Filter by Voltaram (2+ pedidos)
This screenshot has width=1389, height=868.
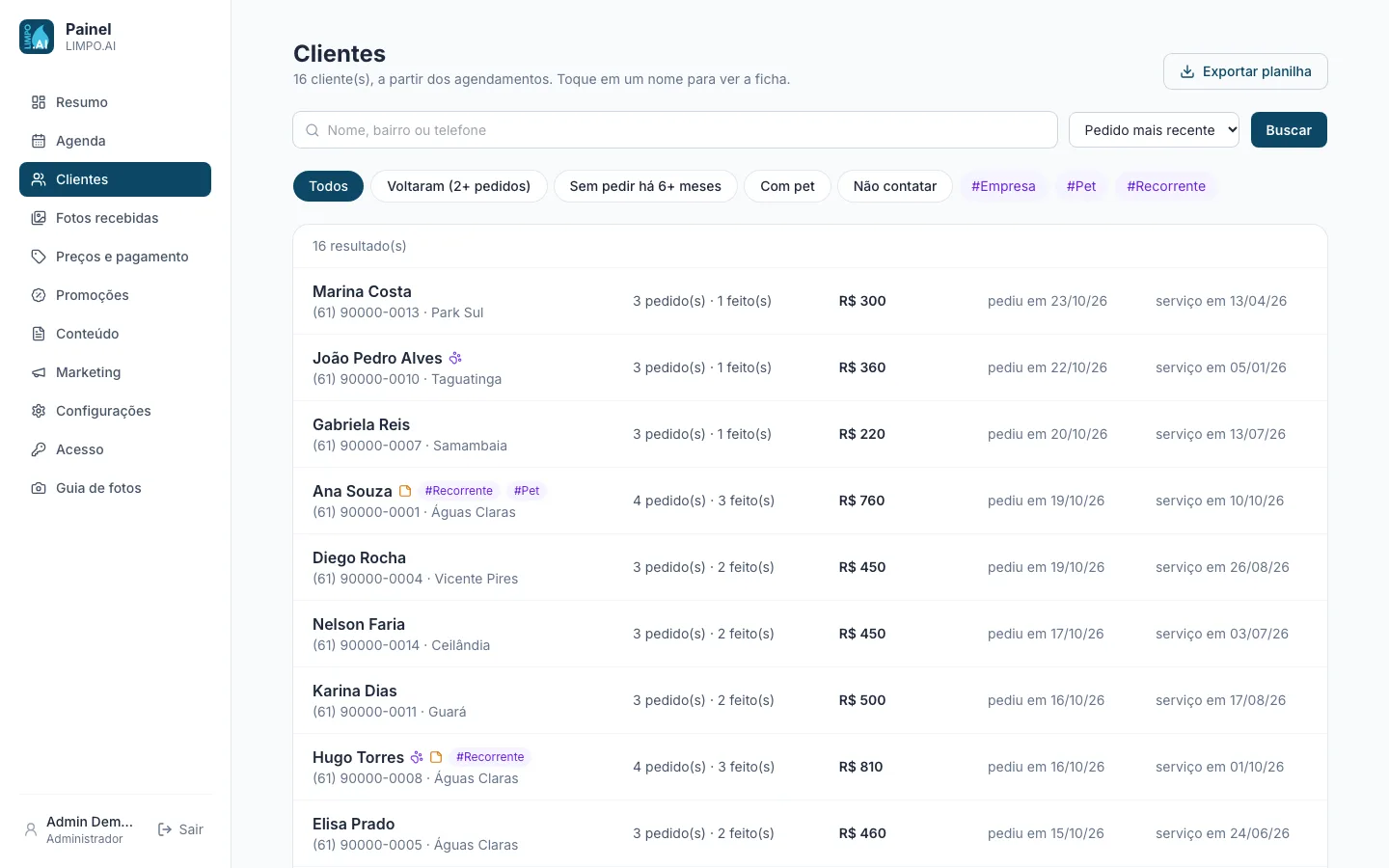(459, 186)
